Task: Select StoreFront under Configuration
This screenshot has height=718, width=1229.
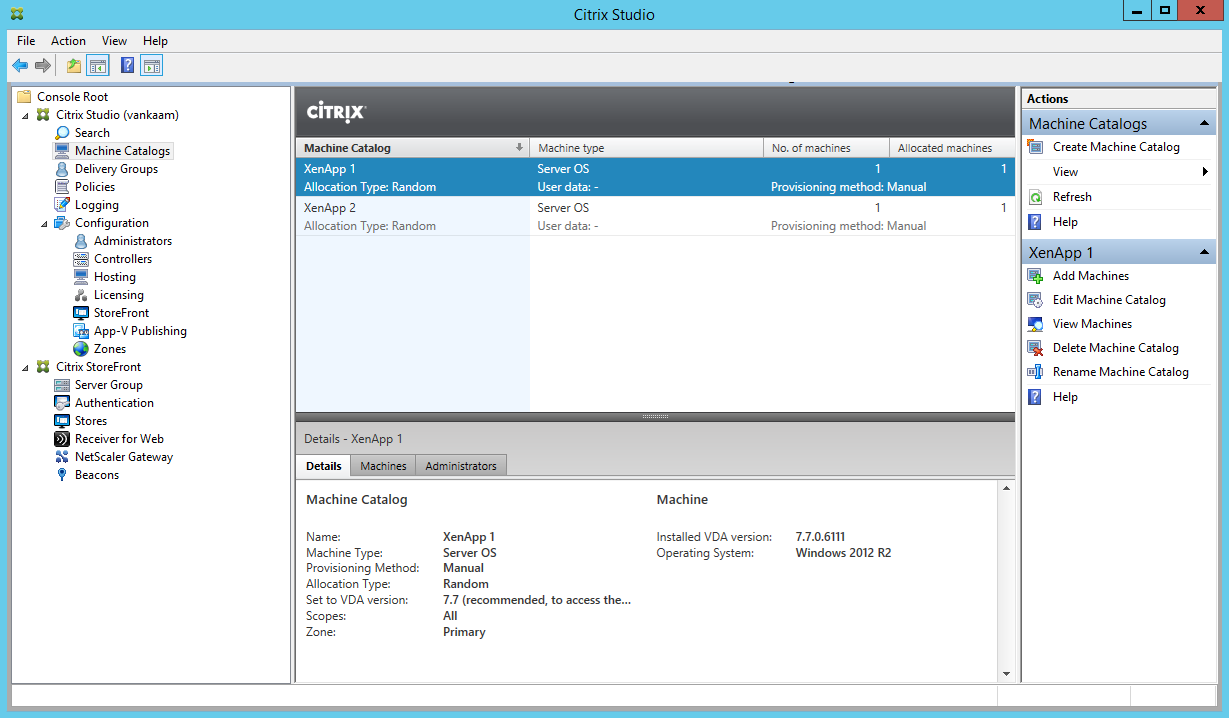Action: (121, 313)
